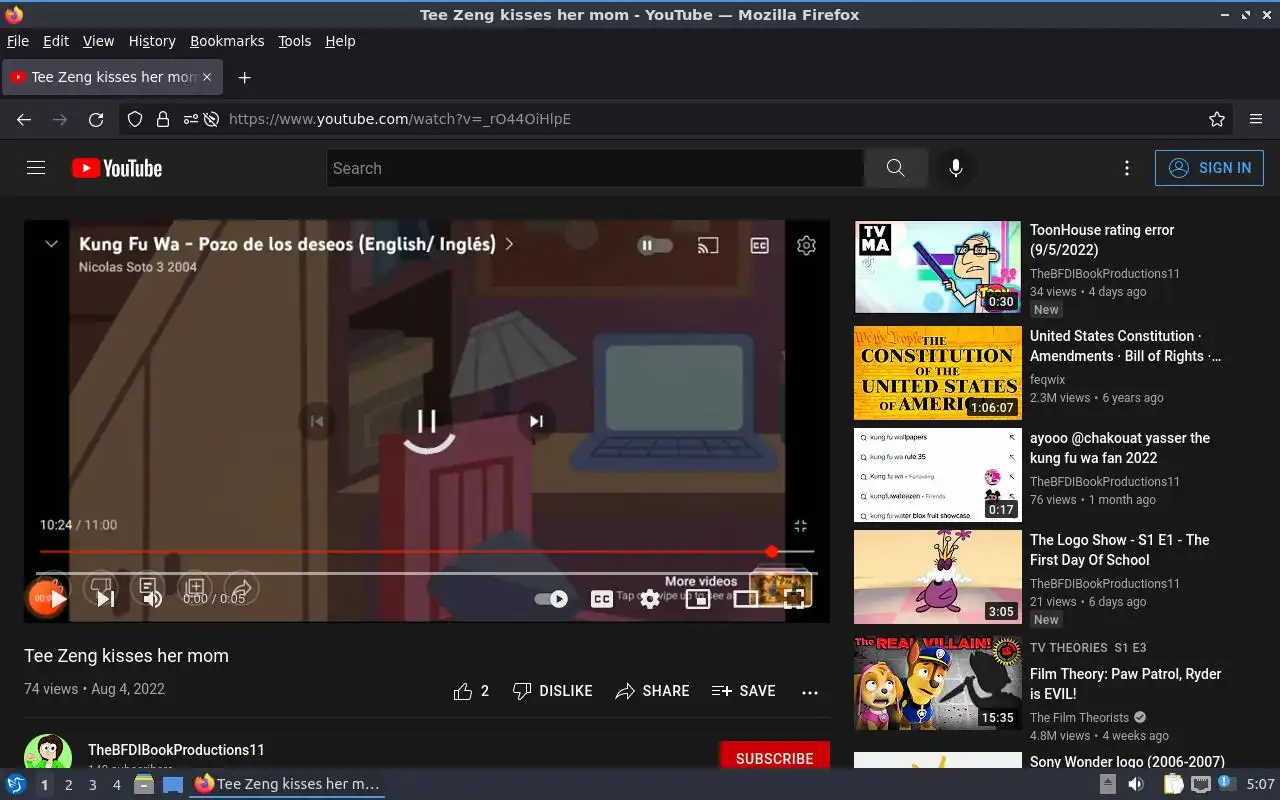The width and height of the screenshot is (1280, 800).
Task: Click into the YouTube Search field
Action: 595,168
